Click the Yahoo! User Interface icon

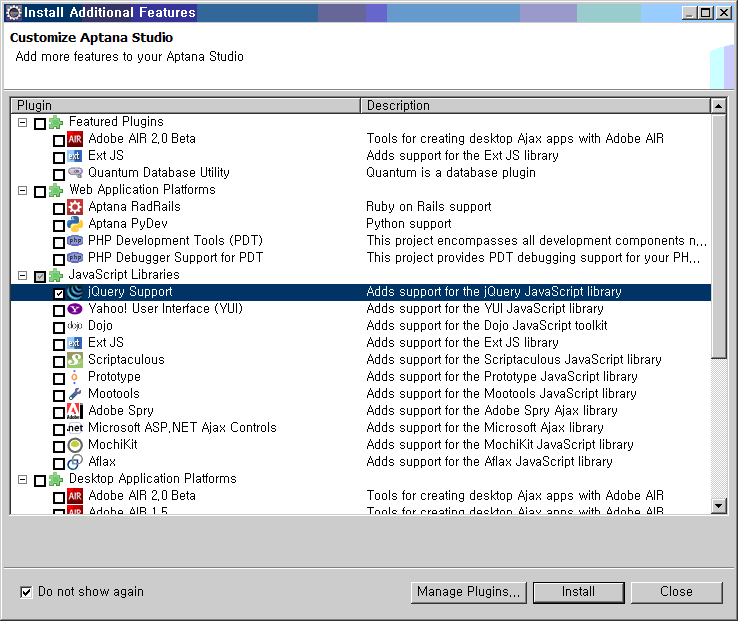pos(75,309)
